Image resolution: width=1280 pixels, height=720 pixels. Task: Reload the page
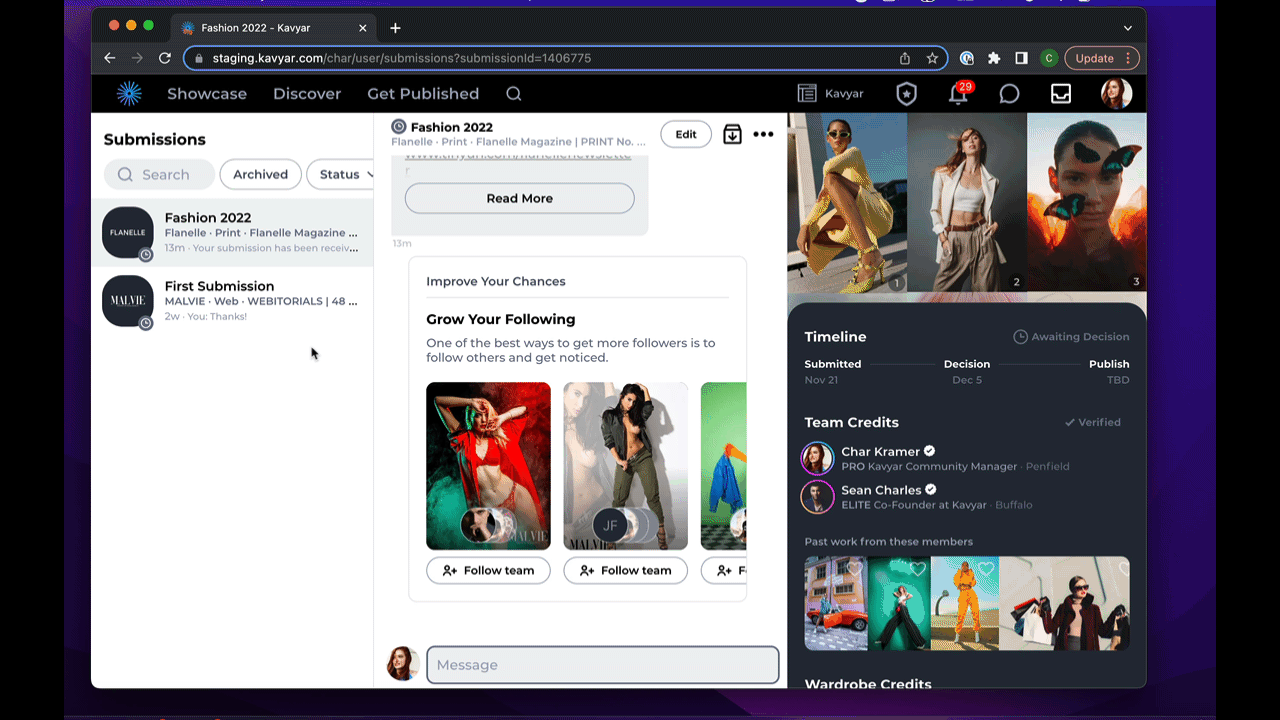click(165, 58)
